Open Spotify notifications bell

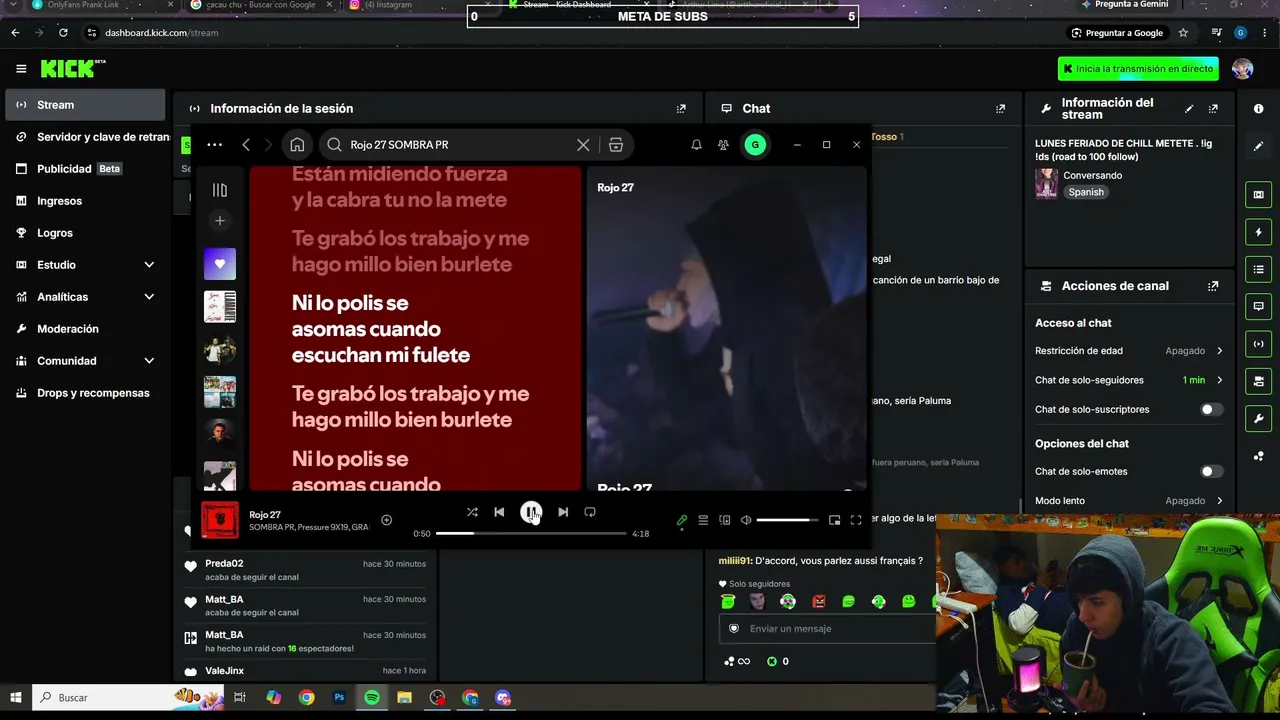click(x=696, y=145)
